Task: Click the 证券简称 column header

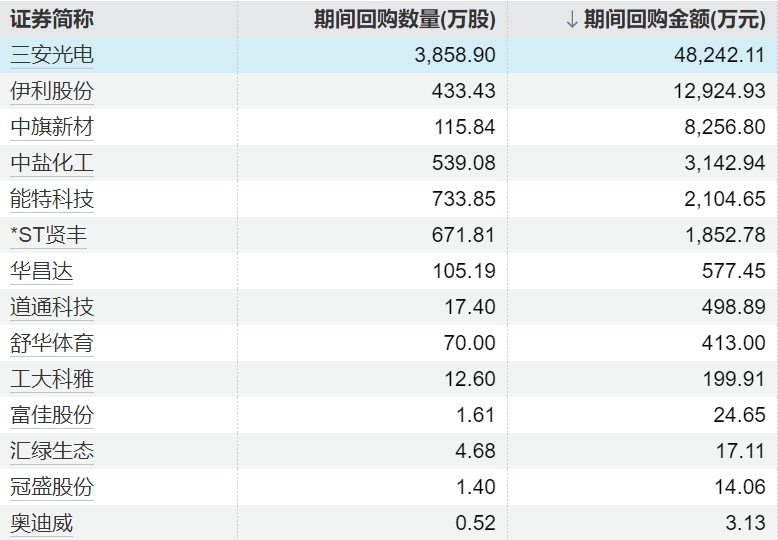Action: [52, 19]
